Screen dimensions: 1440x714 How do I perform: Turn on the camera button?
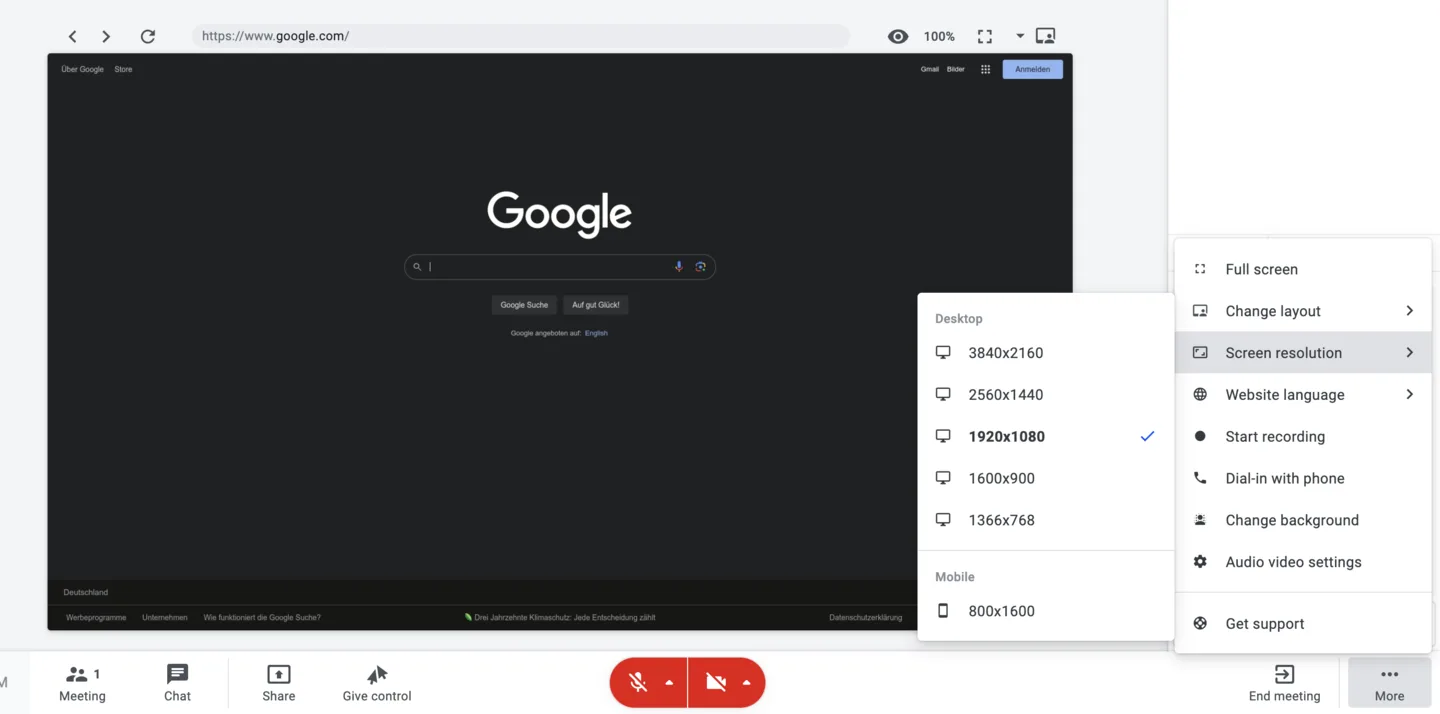(716, 683)
